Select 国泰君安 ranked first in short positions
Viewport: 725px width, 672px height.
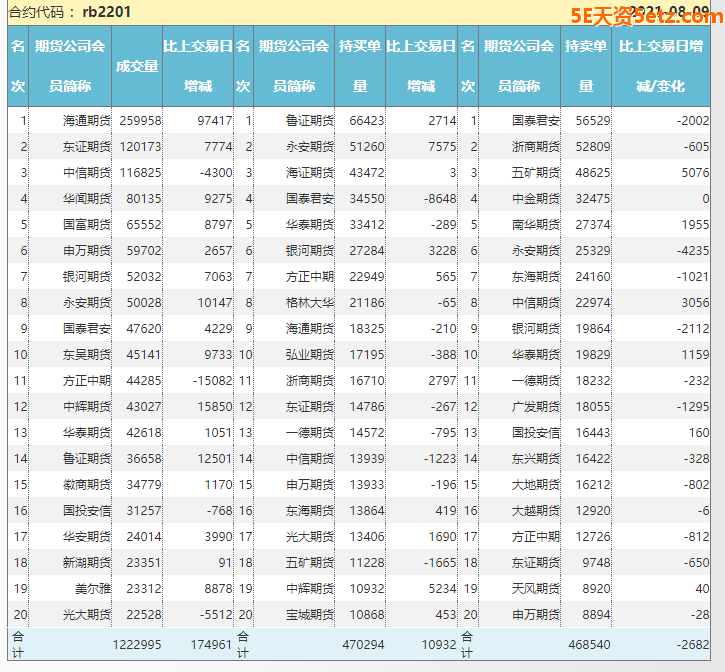pyautogui.click(x=535, y=120)
